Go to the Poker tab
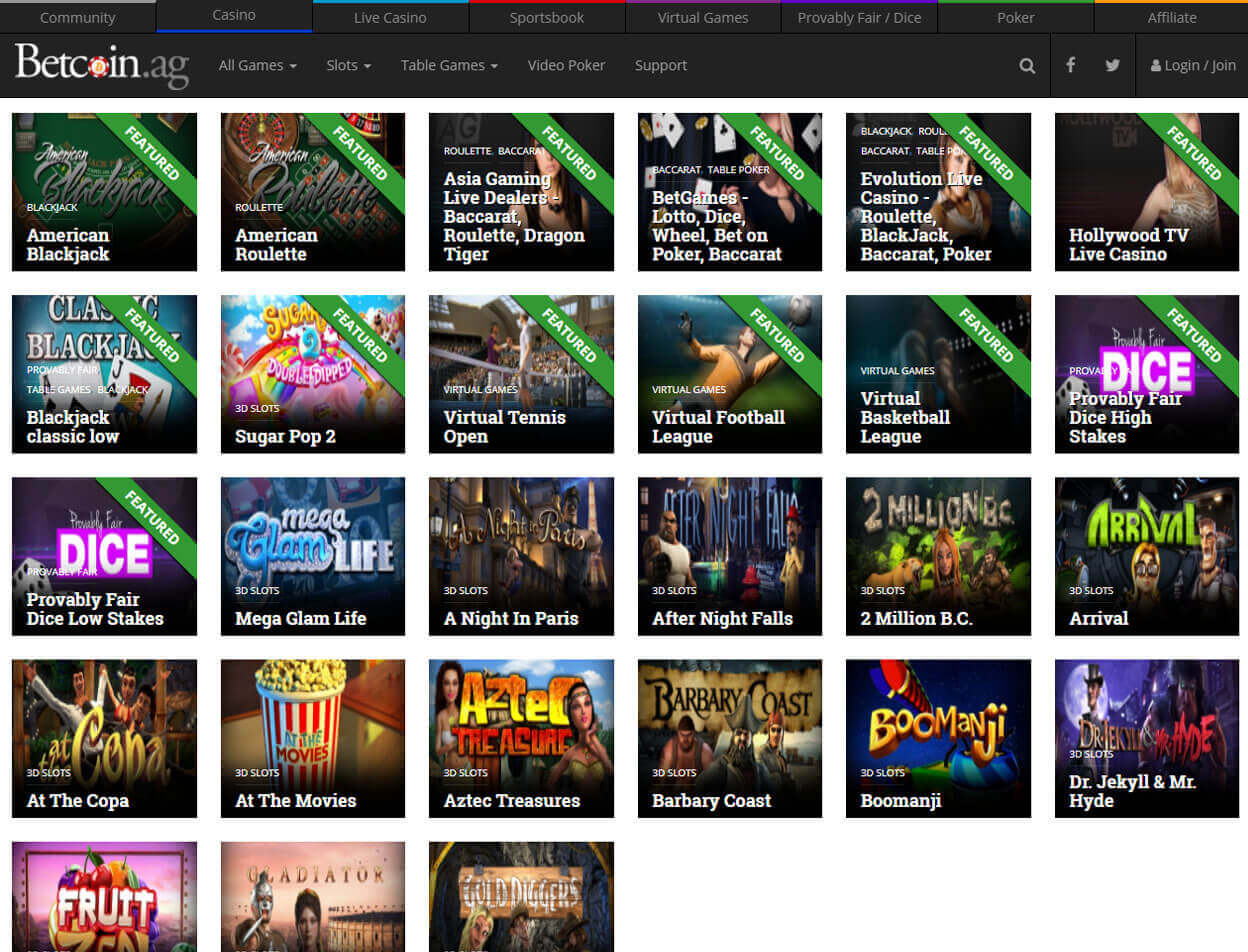This screenshot has height=952, width=1248. (1016, 17)
